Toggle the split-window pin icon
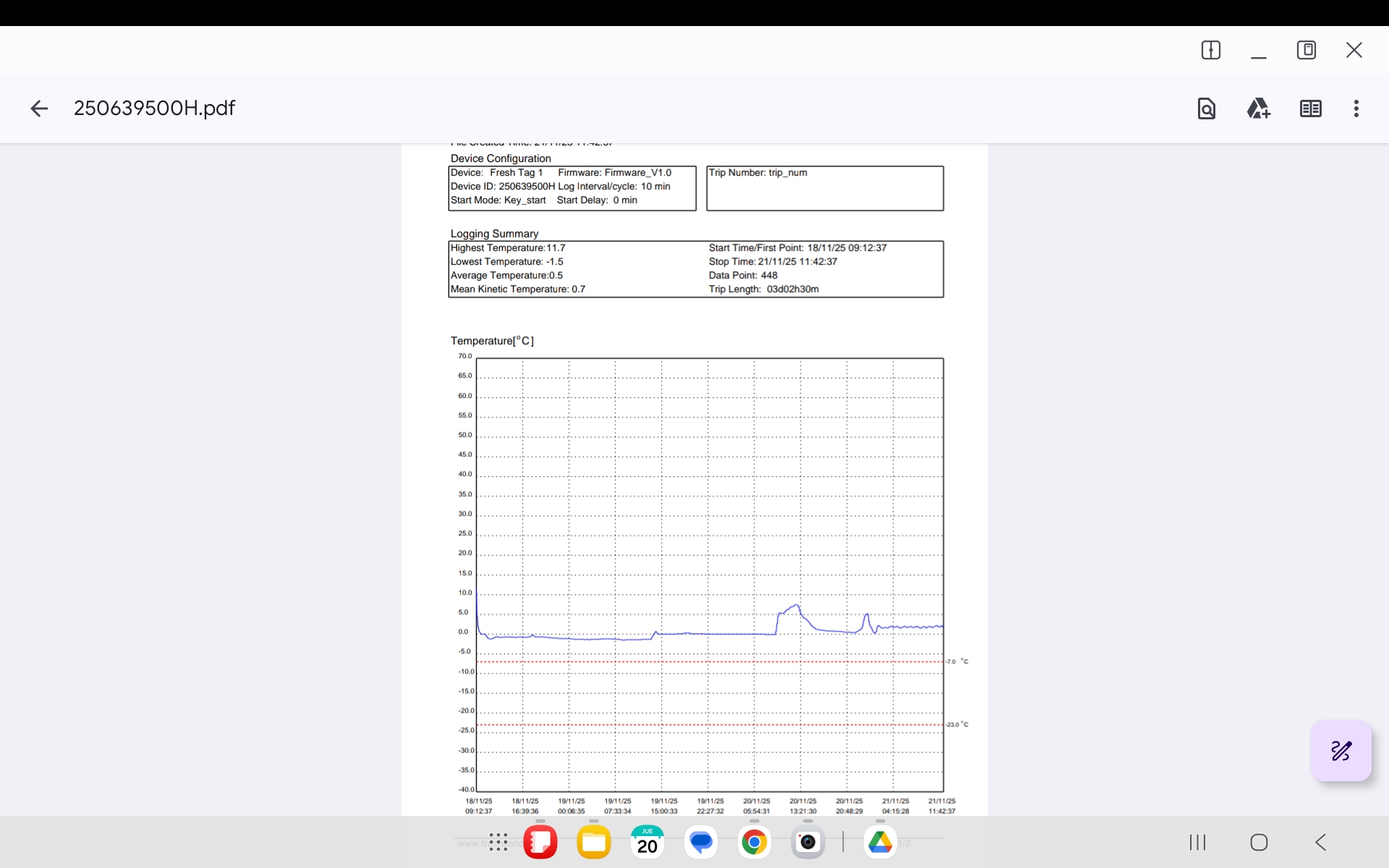Image resolution: width=1389 pixels, height=868 pixels. pyautogui.click(x=1210, y=50)
